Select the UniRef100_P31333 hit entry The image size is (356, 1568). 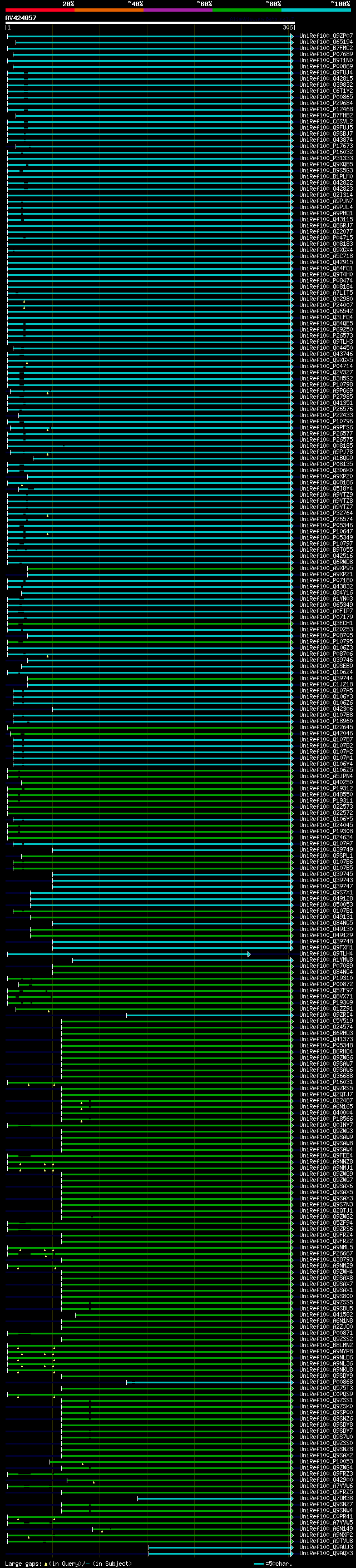(325, 159)
